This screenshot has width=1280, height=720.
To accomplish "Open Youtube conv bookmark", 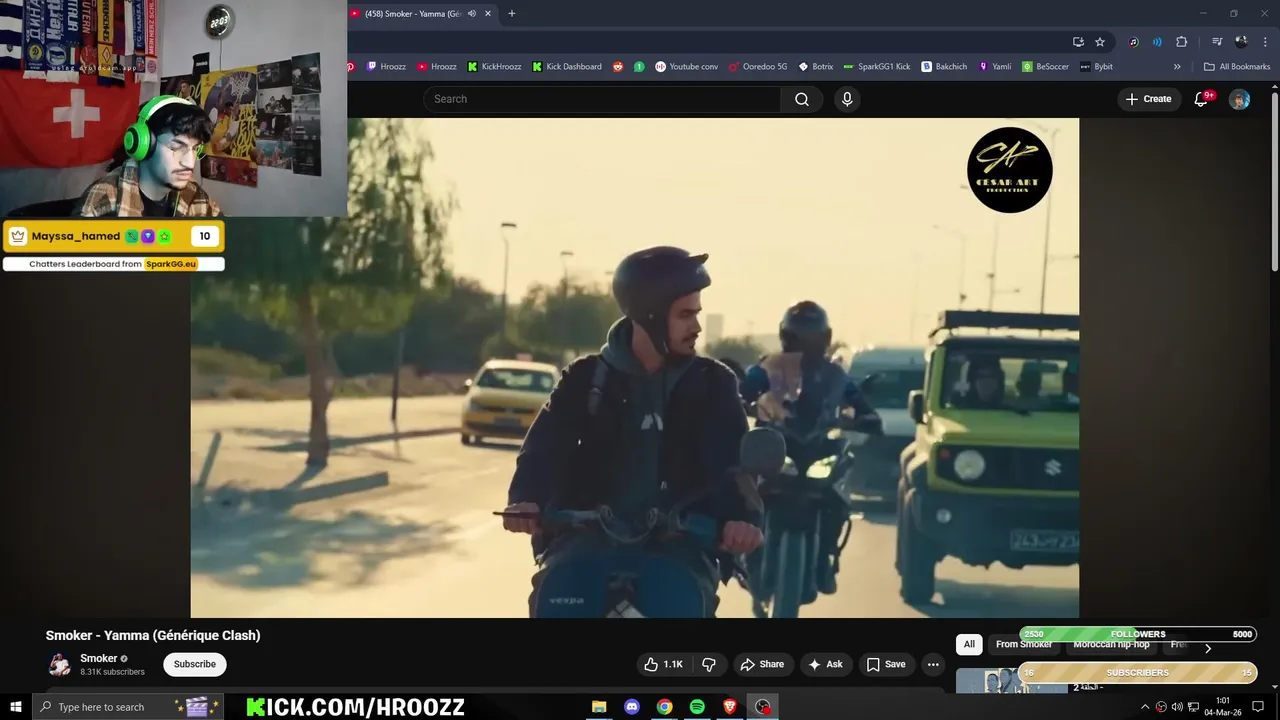I will coord(687,67).
